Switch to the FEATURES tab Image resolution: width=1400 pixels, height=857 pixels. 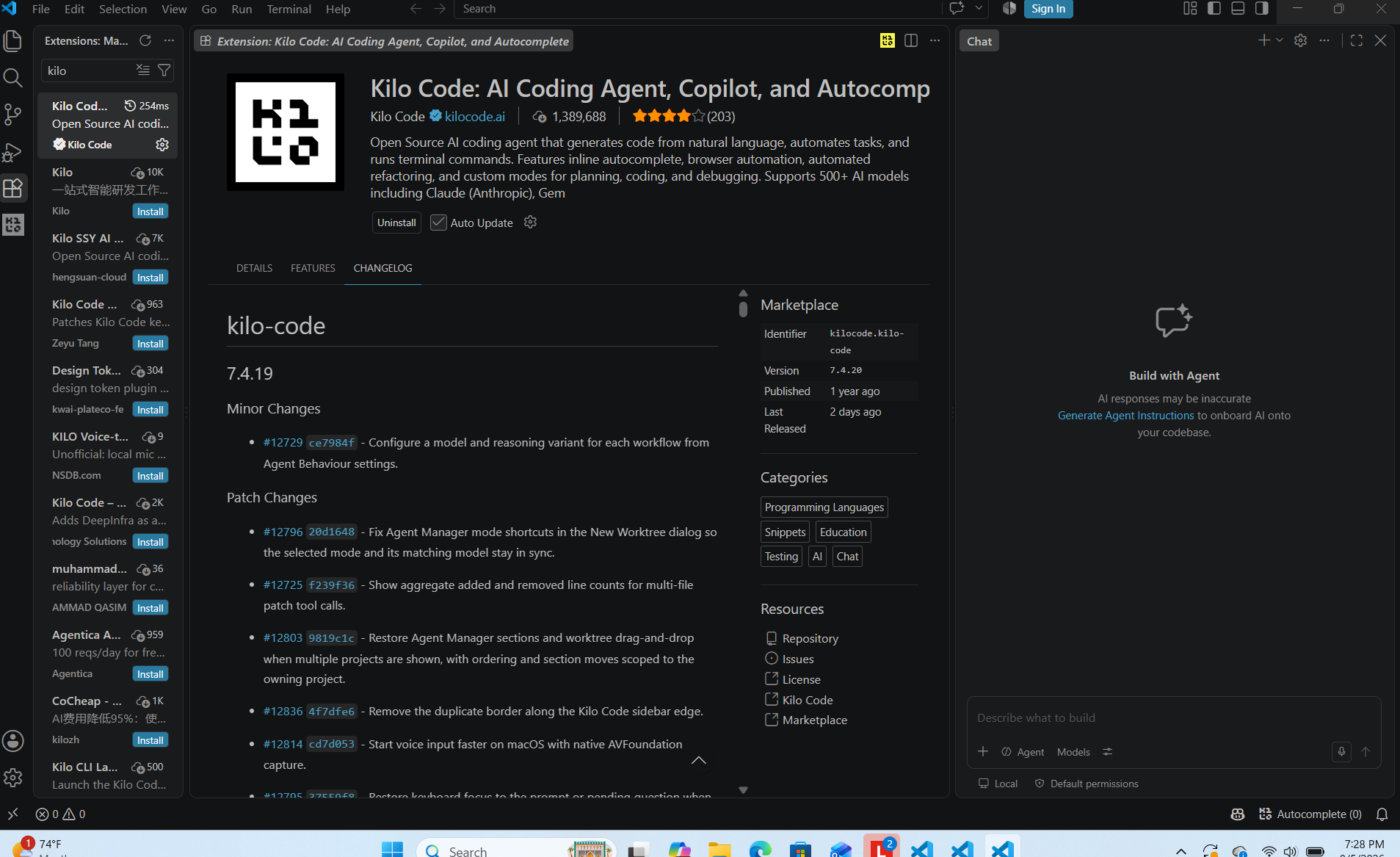(x=313, y=268)
